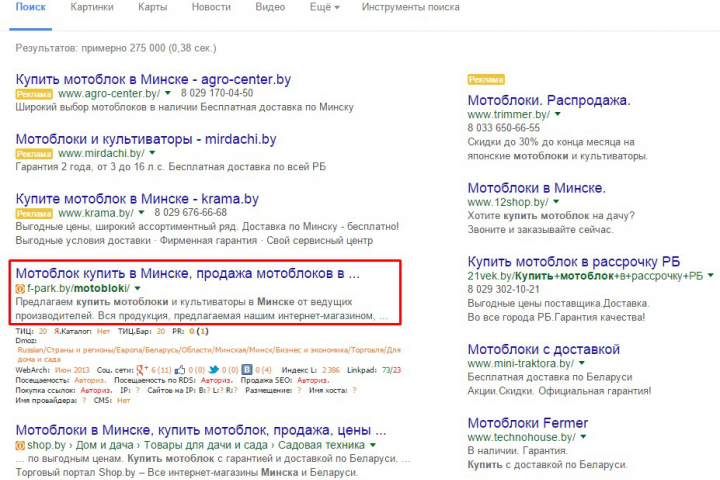Switch to the Карты tab
The height and width of the screenshot is (480, 720).
click(152, 7)
